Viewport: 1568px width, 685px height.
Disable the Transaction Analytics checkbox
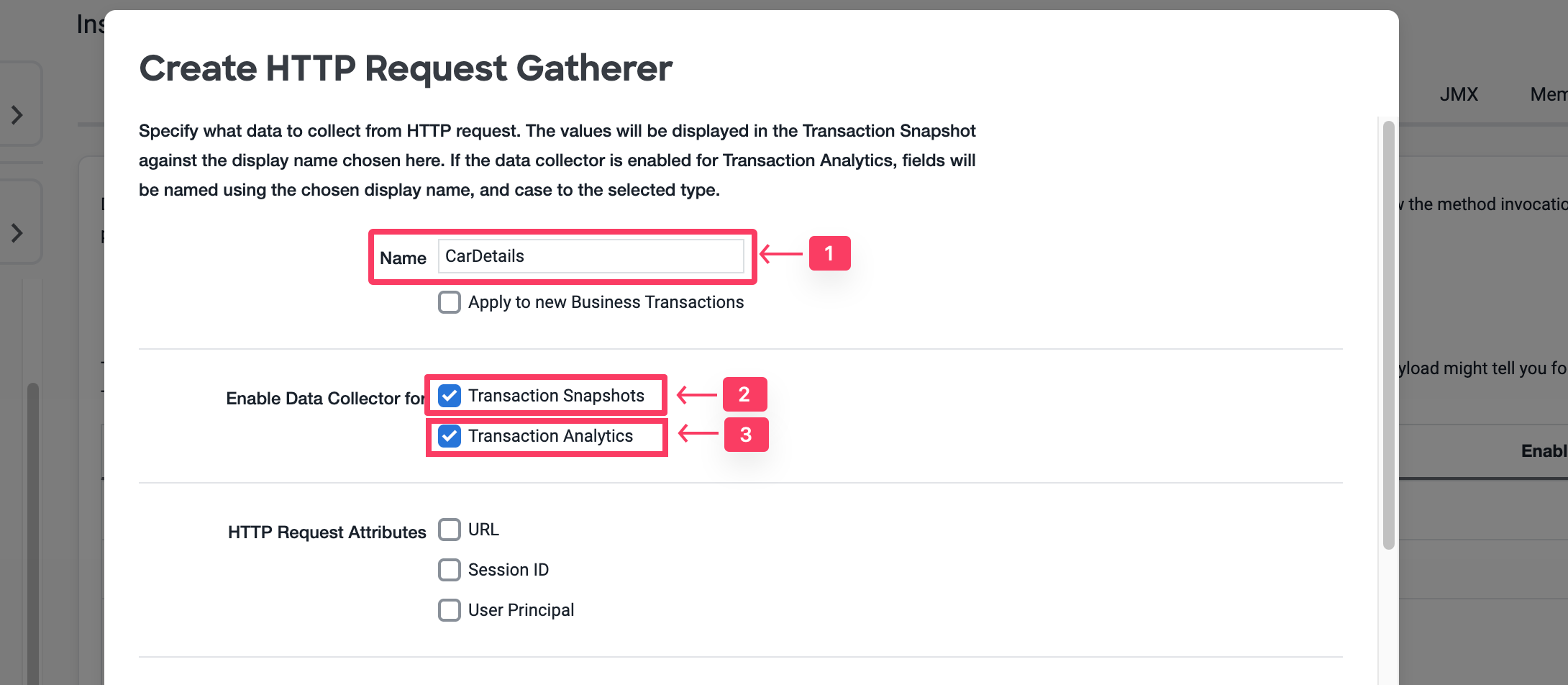coord(450,436)
